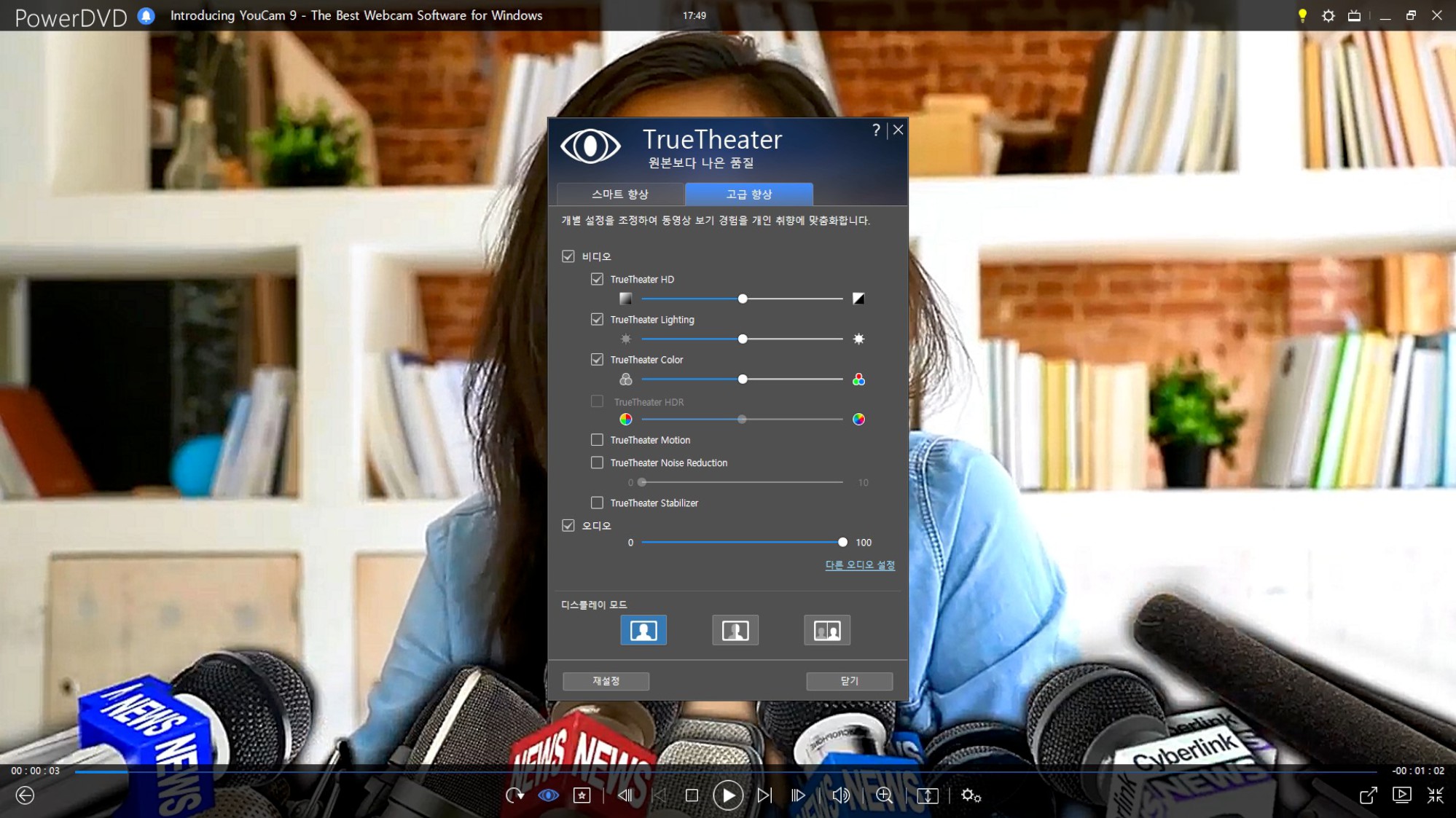
Task: Open the rotate icon dropdown arrow
Action: point(522,796)
